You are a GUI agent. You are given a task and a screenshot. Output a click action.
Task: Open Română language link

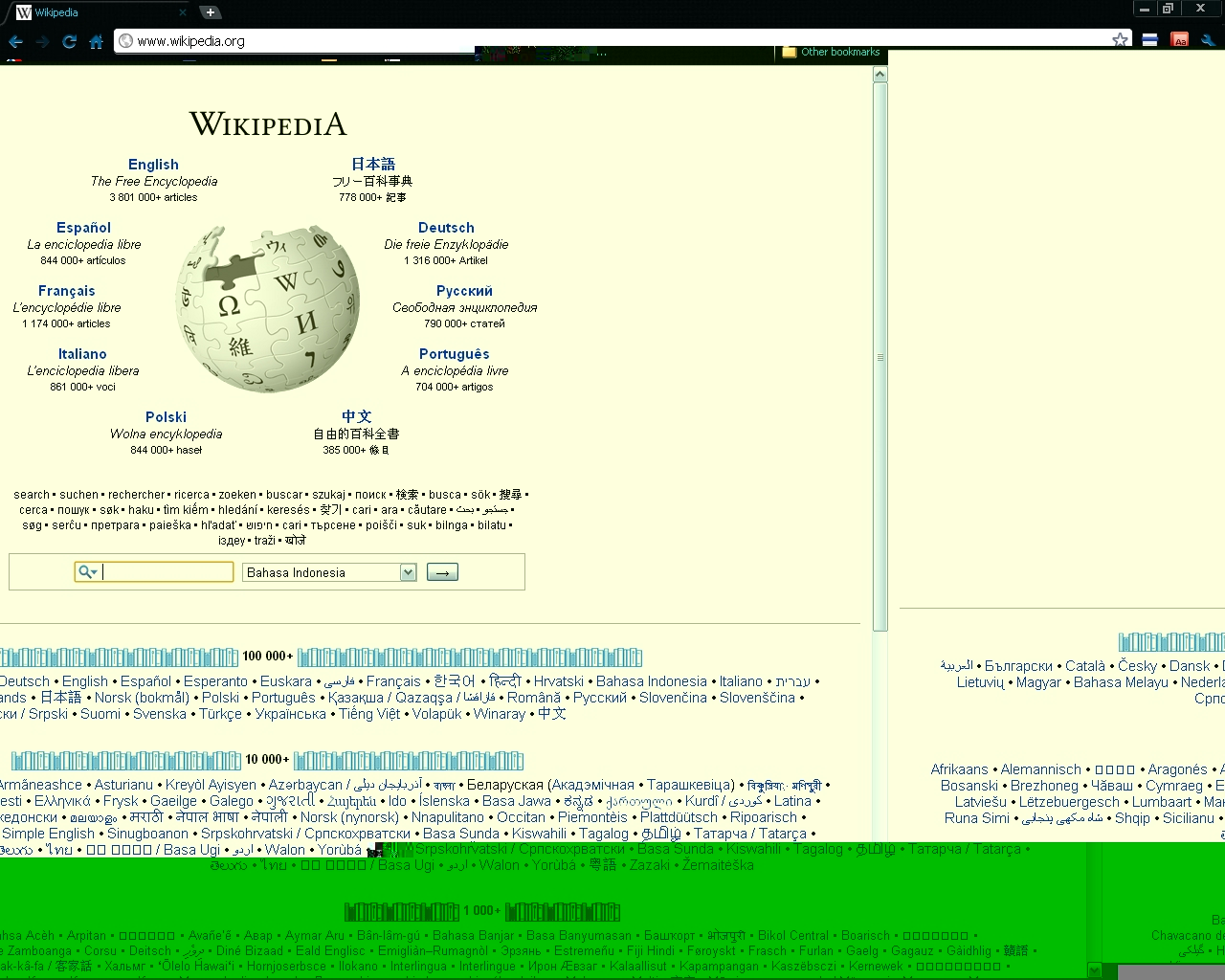click(534, 698)
